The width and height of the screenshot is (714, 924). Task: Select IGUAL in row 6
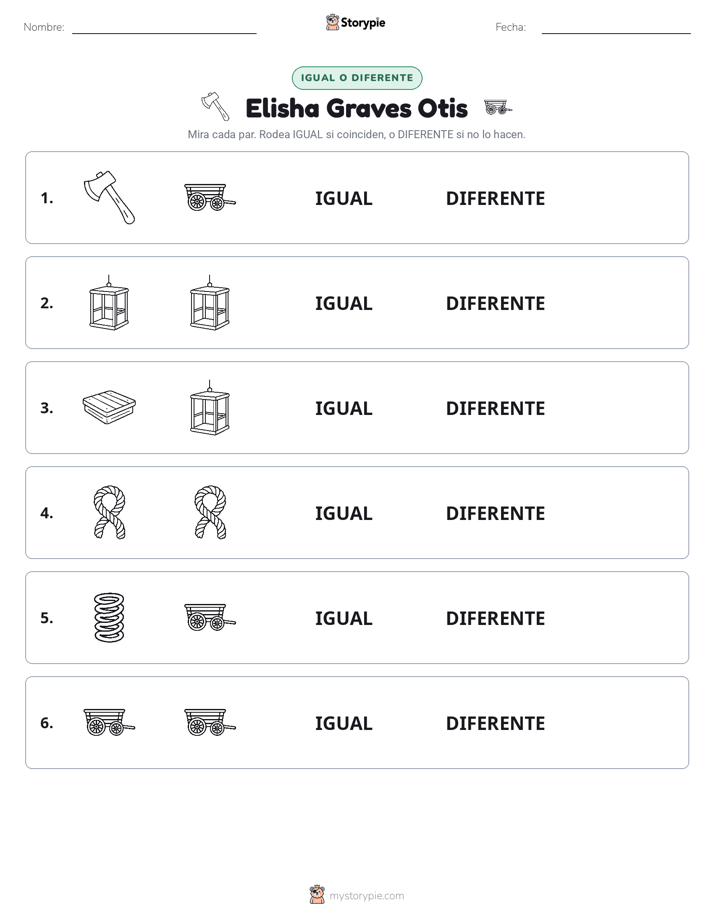(x=343, y=723)
